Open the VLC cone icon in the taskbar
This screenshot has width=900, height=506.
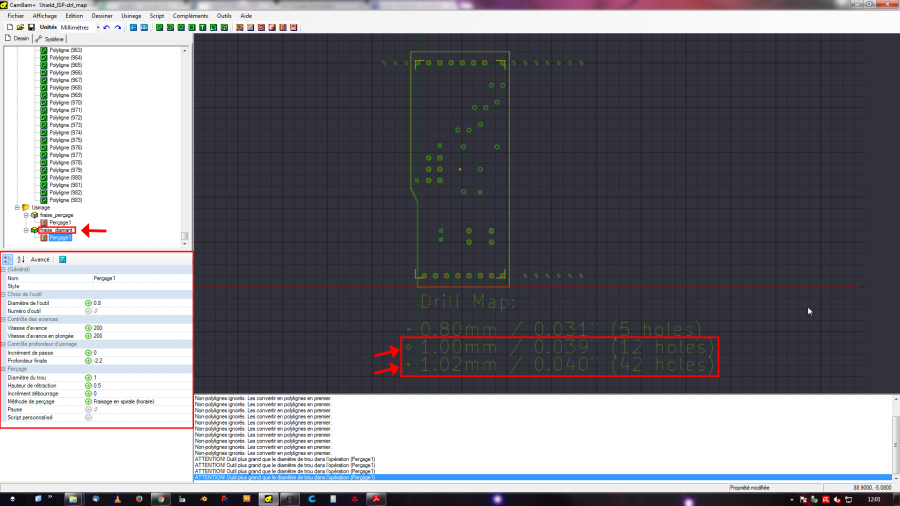click(x=117, y=499)
